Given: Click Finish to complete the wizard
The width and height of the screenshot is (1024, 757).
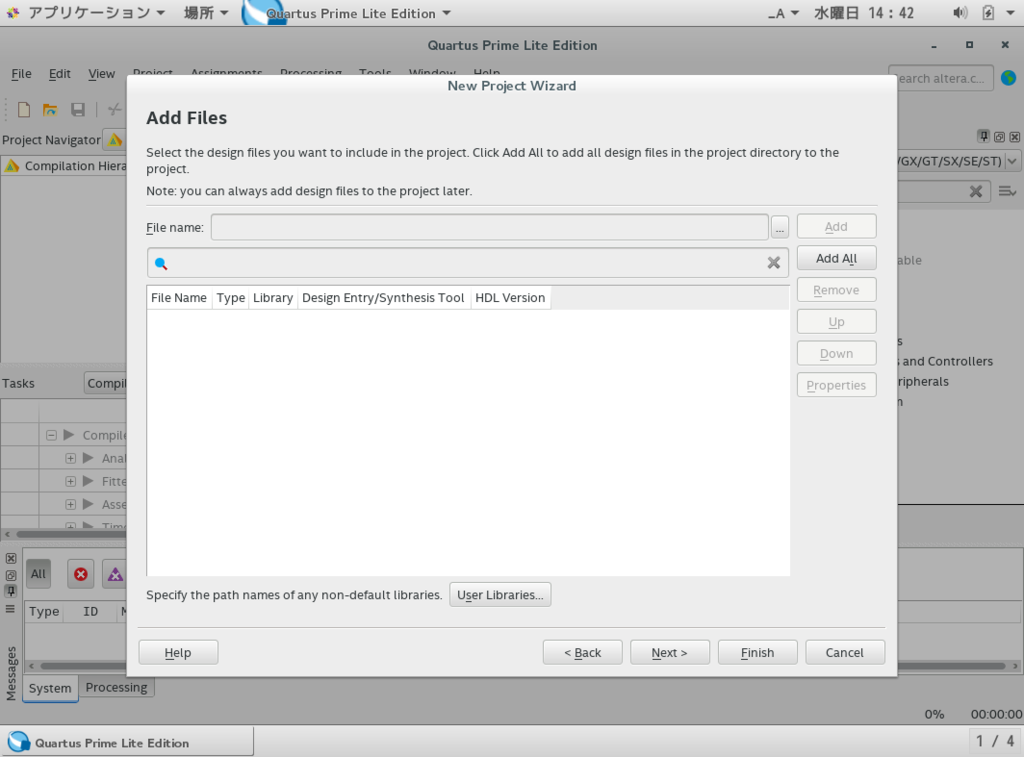Looking at the screenshot, I should point(758,652).
